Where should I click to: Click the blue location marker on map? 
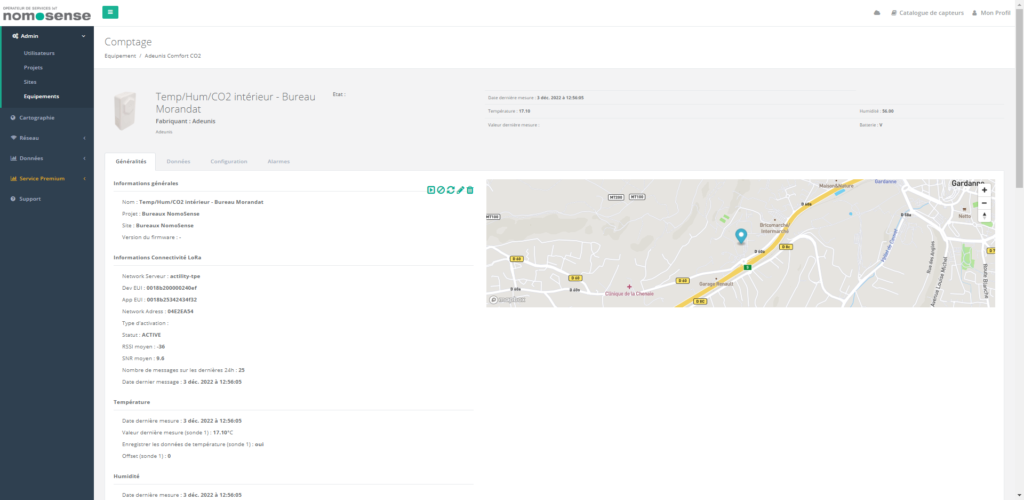(741, 236)
